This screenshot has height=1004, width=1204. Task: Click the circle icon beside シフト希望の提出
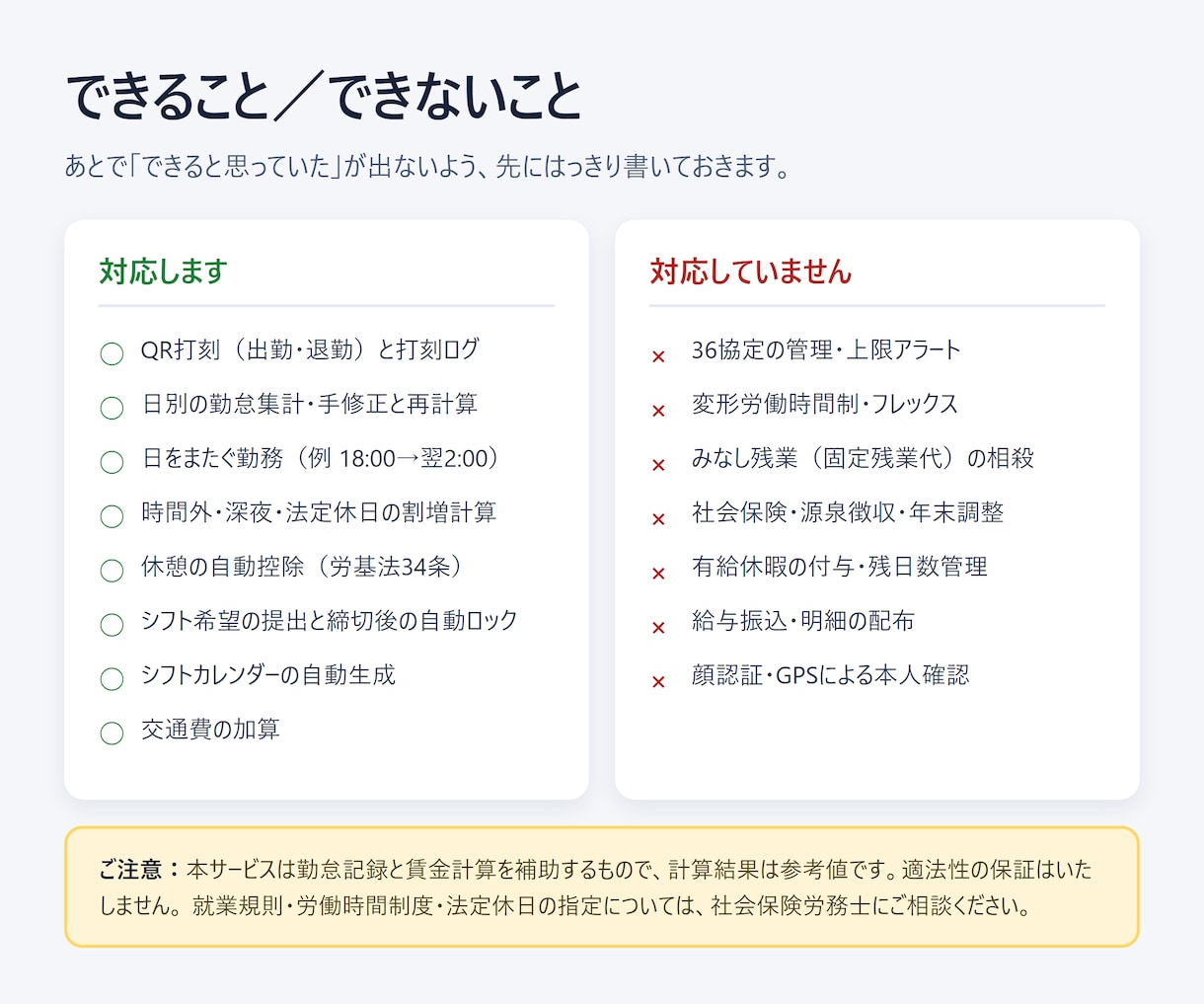(112, 625)
